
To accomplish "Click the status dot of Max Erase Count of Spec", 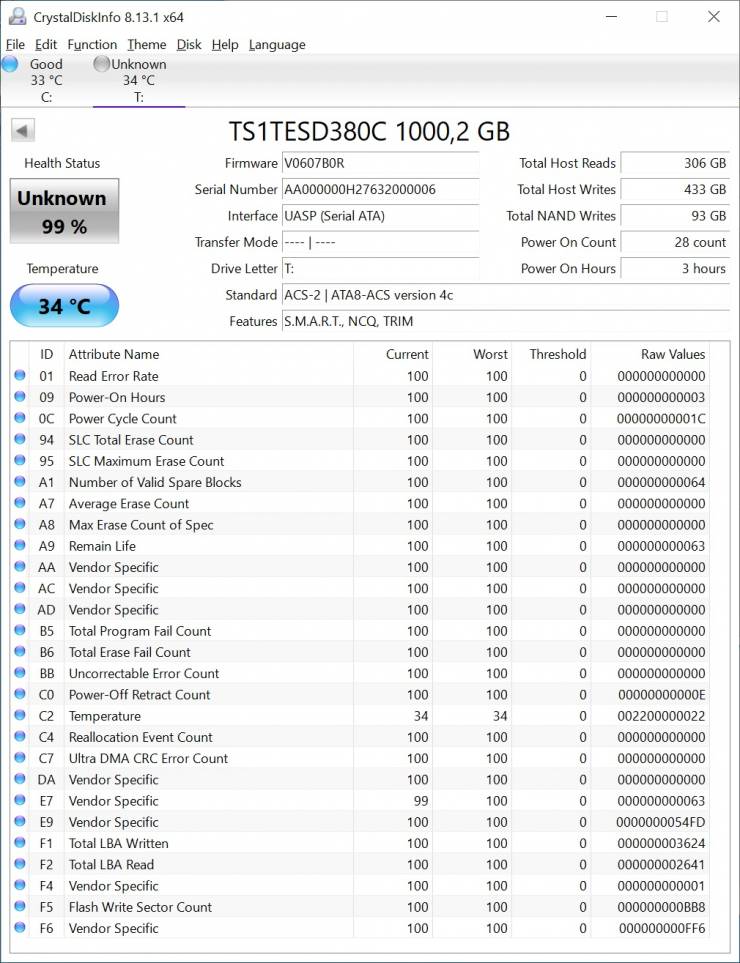I will (x=20, y=524).
